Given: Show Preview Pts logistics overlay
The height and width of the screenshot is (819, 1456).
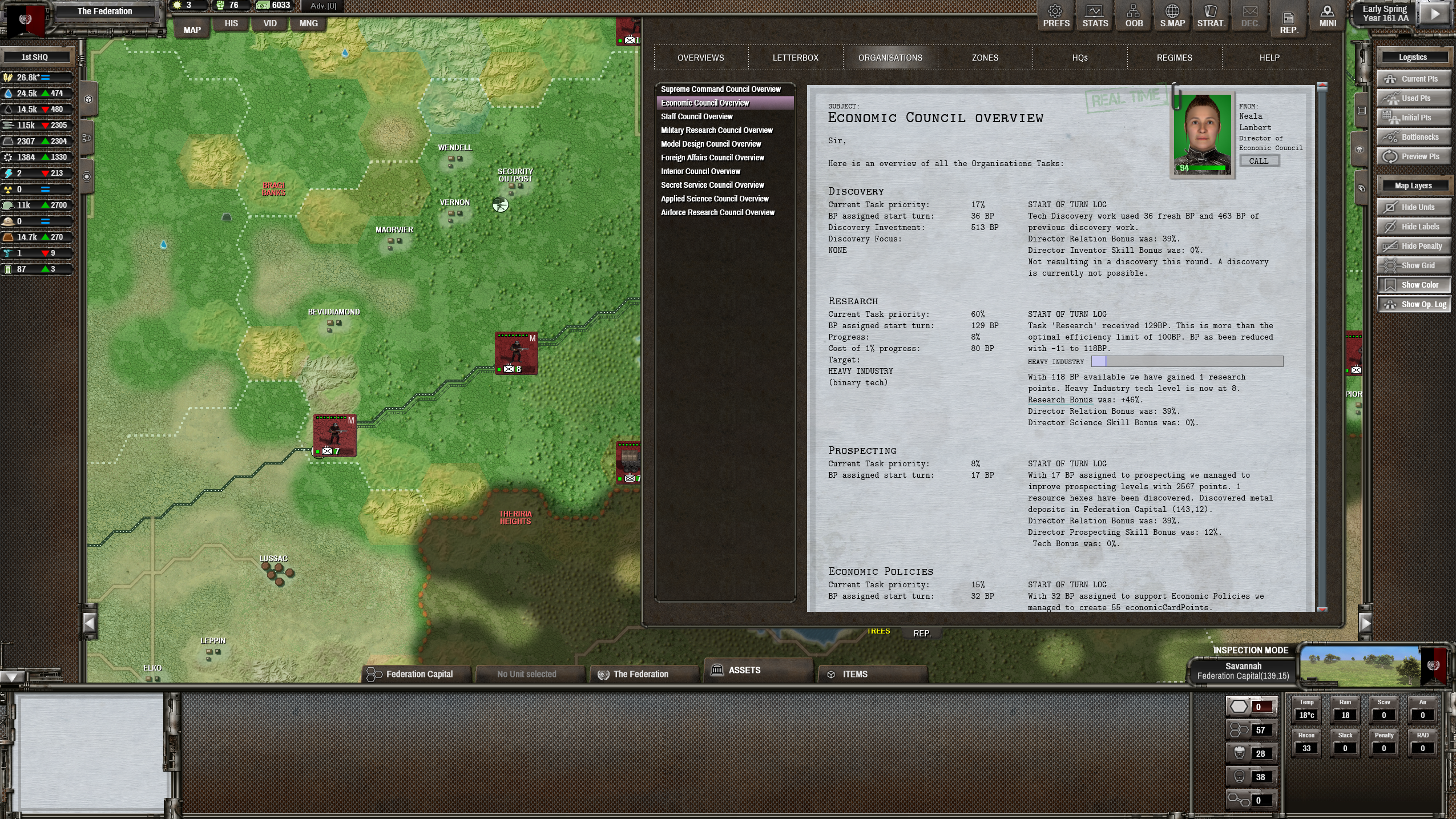Looking at the screenshot, I should tap(1414, 156).
